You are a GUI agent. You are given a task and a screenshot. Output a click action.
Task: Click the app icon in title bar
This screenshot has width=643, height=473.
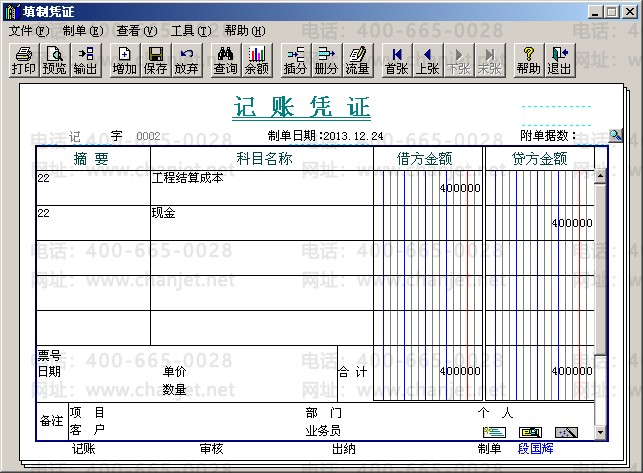click(x=12, y=11)
